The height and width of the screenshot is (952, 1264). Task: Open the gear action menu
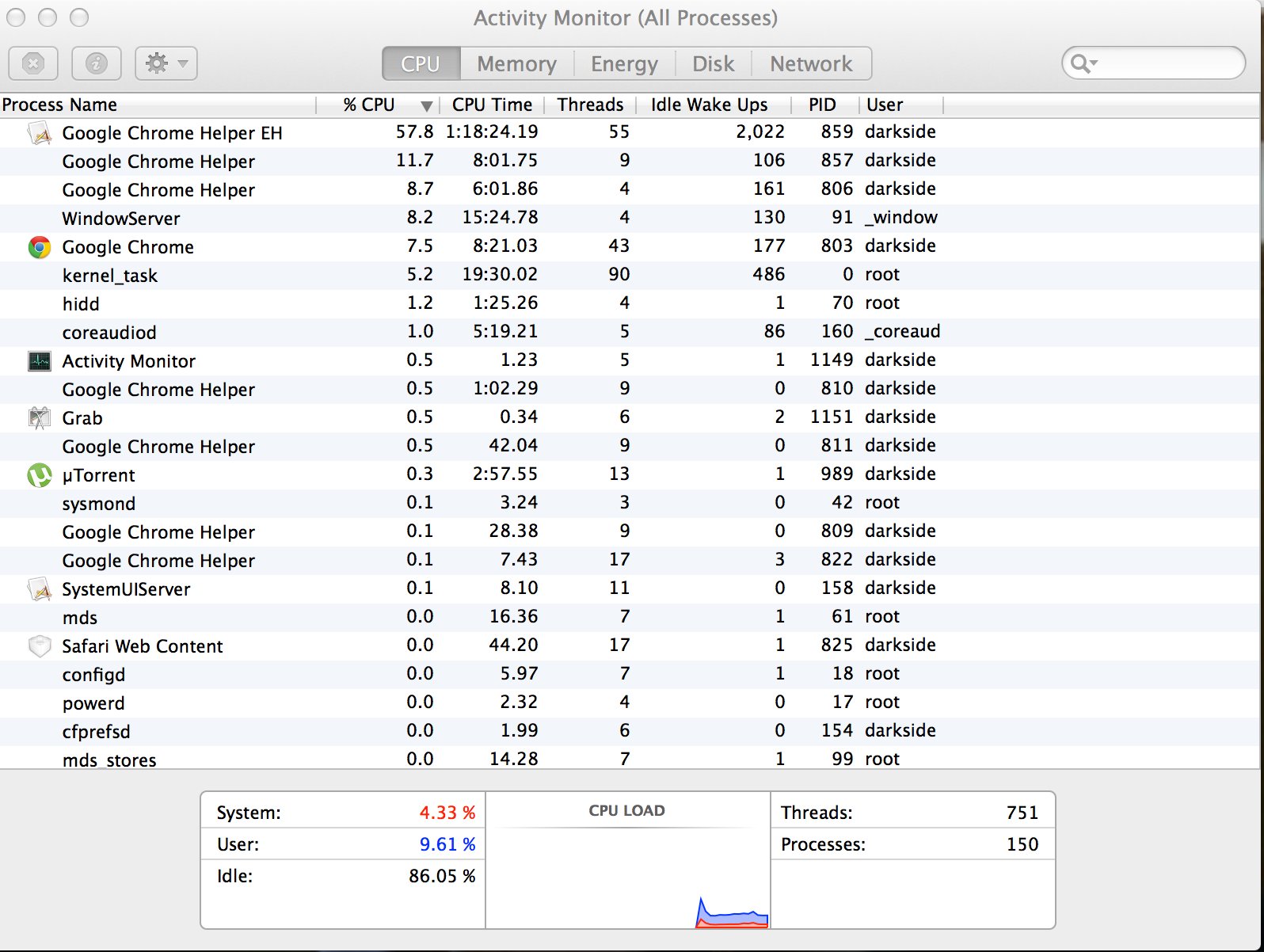166,63
